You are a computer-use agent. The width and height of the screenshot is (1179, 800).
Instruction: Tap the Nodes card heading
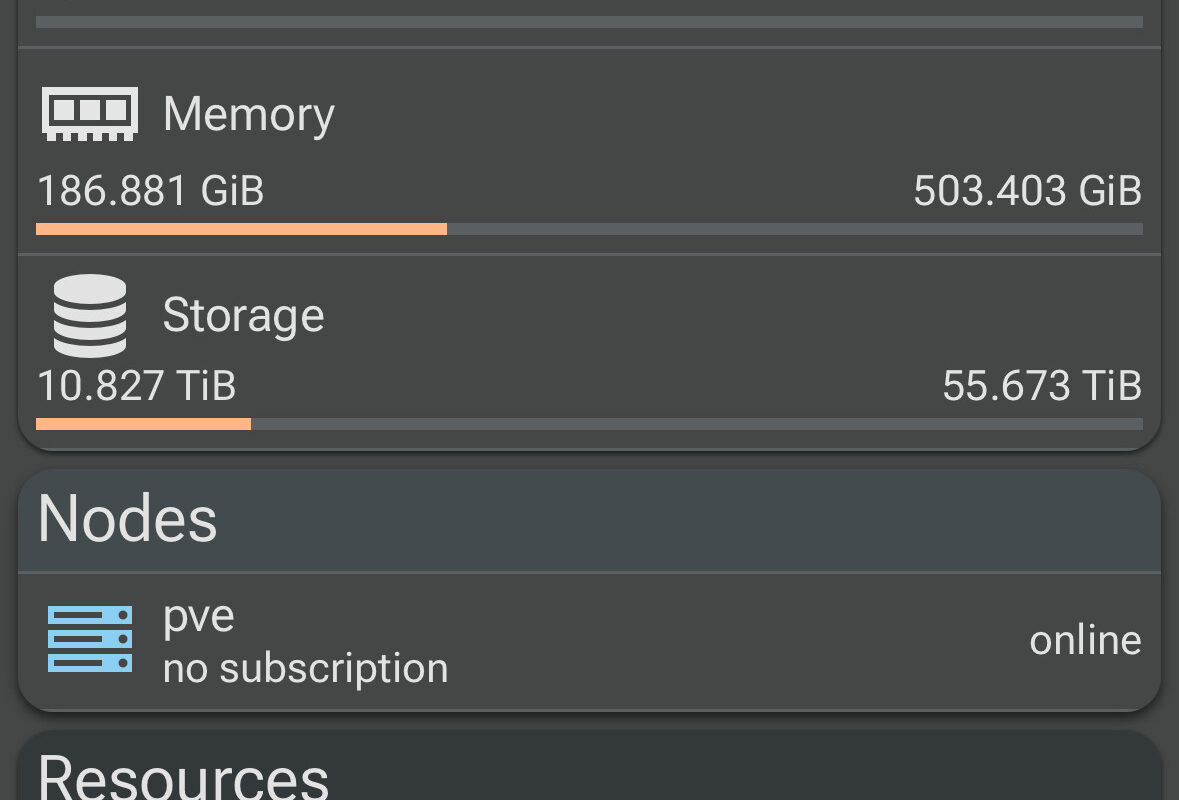coord(128,519)
